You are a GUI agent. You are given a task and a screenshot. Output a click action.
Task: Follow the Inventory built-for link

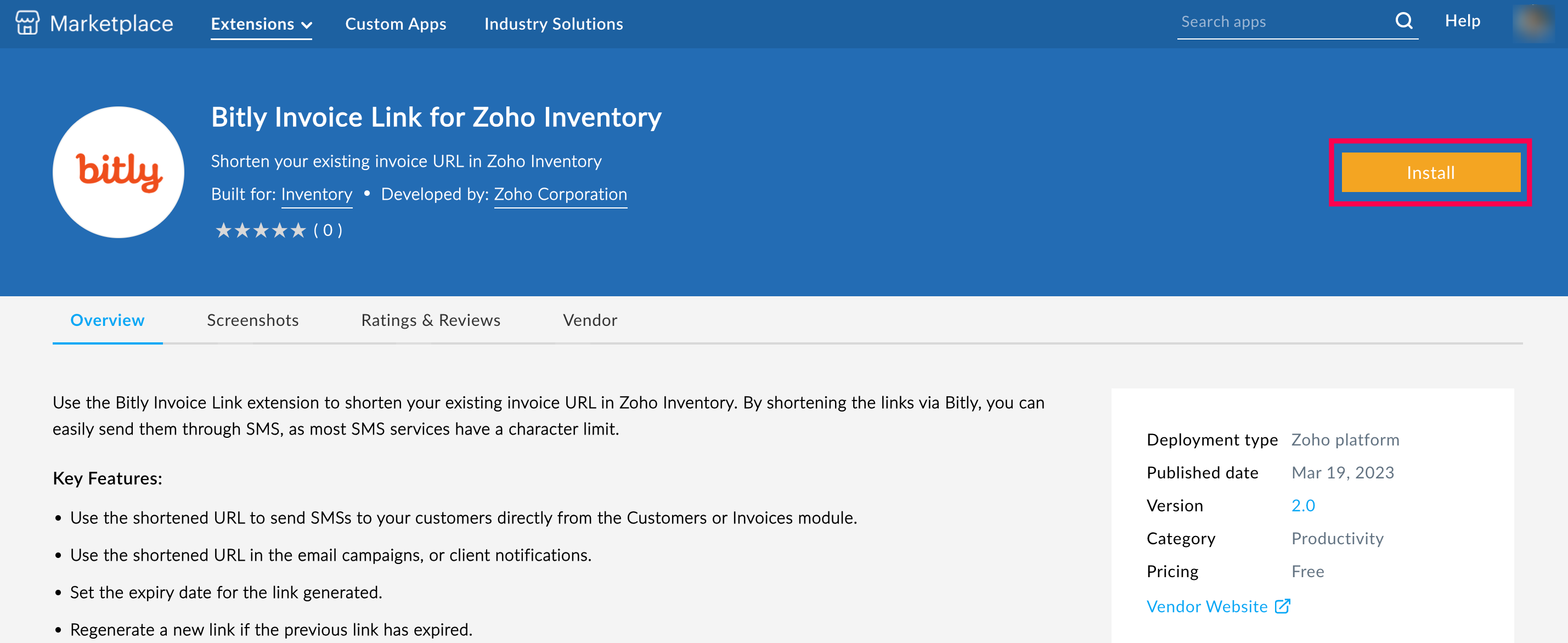(317, 194)
